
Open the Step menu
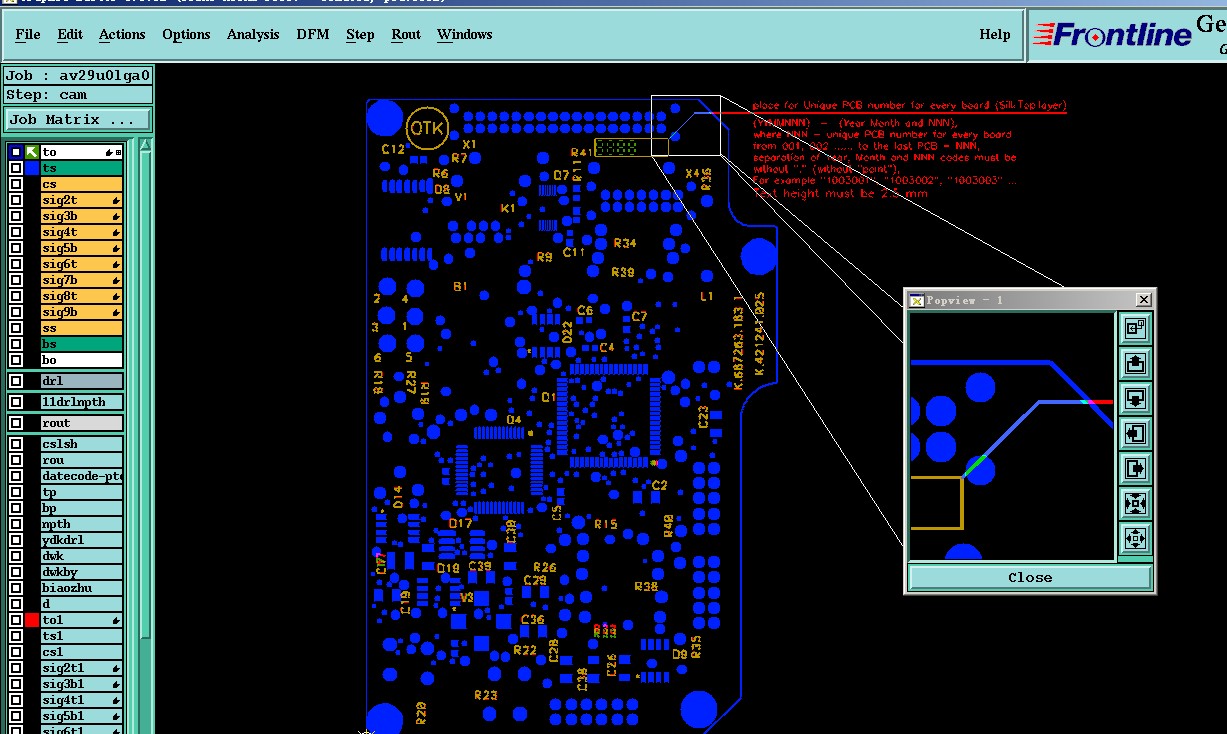click(360, 34)
